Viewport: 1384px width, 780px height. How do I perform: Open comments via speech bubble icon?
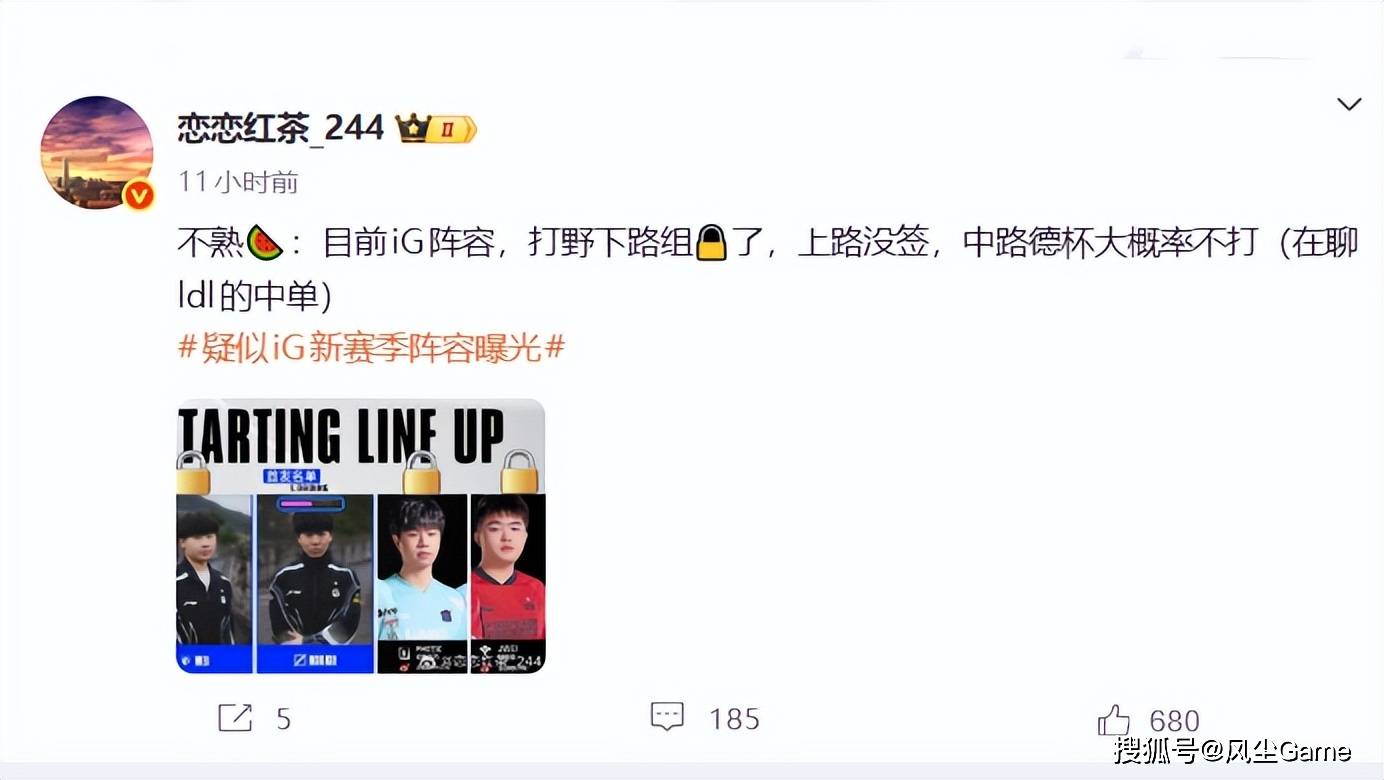click(x=667, y=717)
